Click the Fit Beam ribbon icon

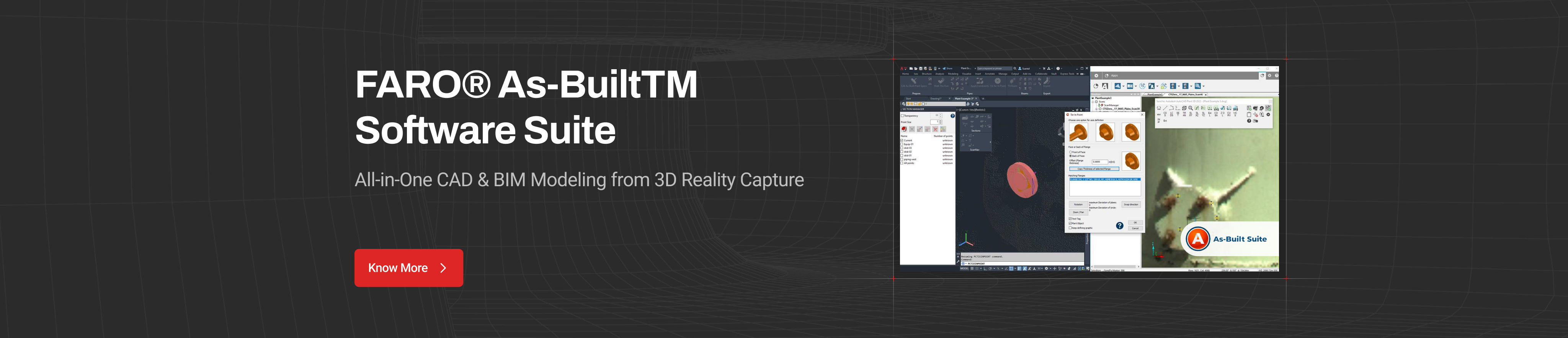tap(1012, 81)
